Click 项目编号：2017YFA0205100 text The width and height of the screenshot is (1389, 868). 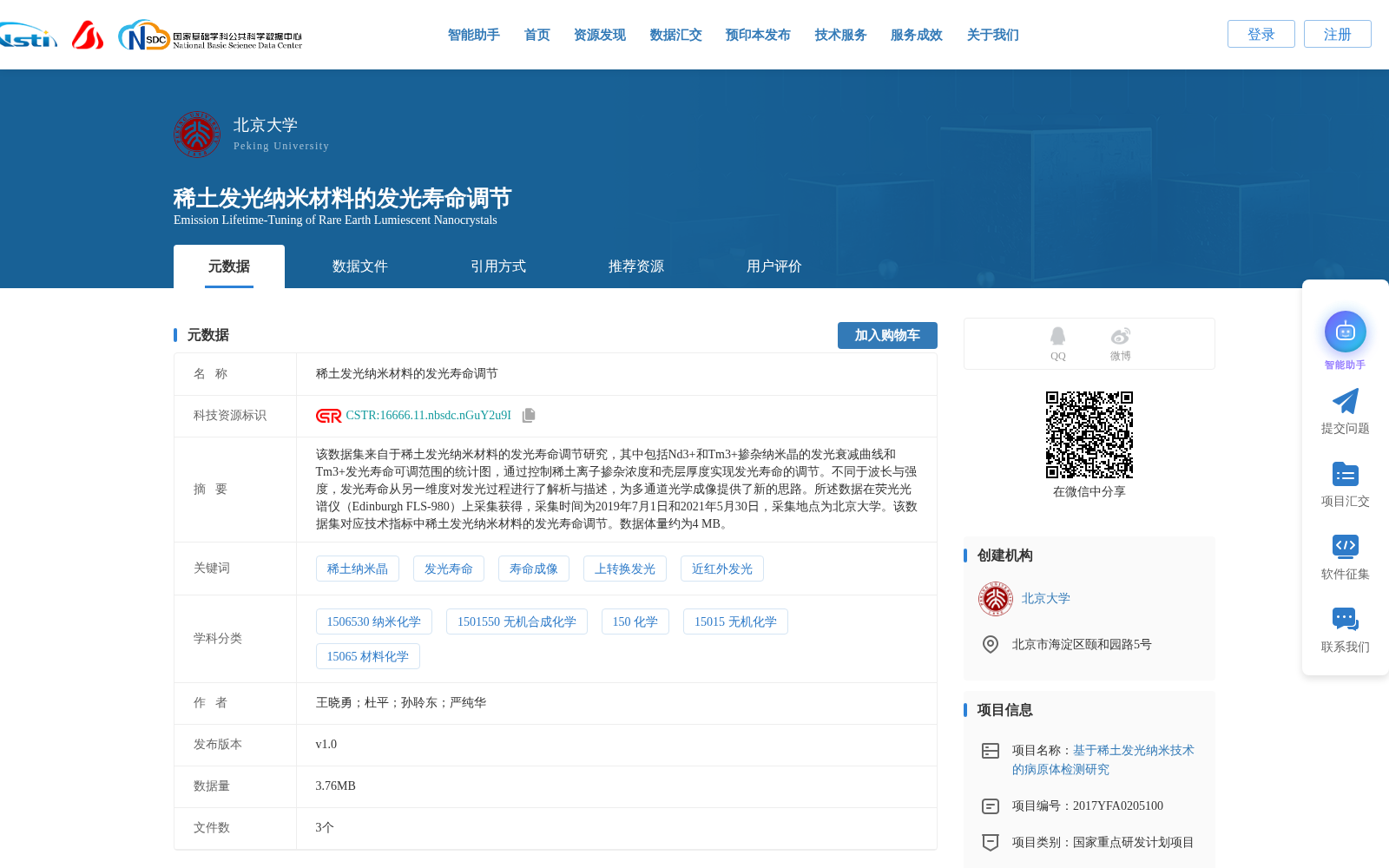(1088, 806)
